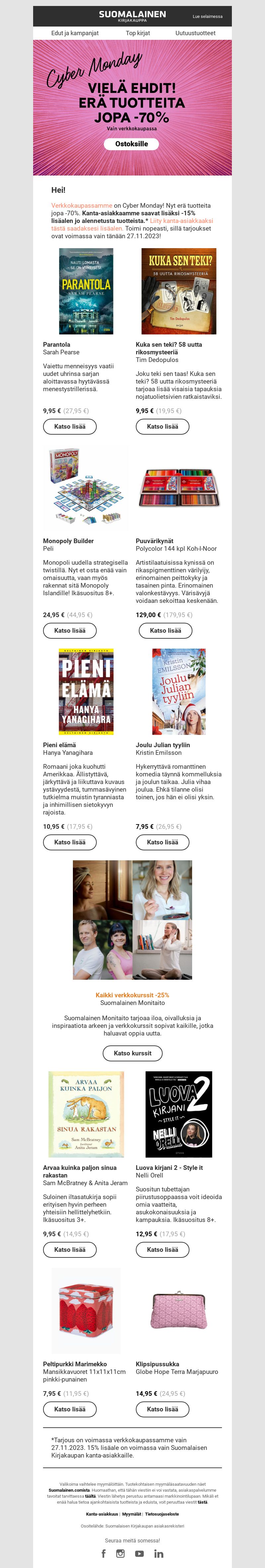Open the Uutuustuotteet menu item
The width and height of the screenshot is (265, 1568).
(x=195, y=33)
